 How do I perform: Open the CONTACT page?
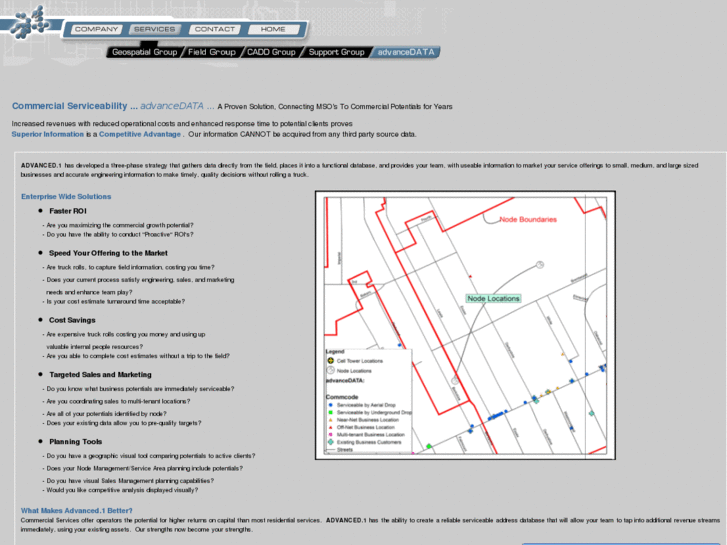pos(215,29)
